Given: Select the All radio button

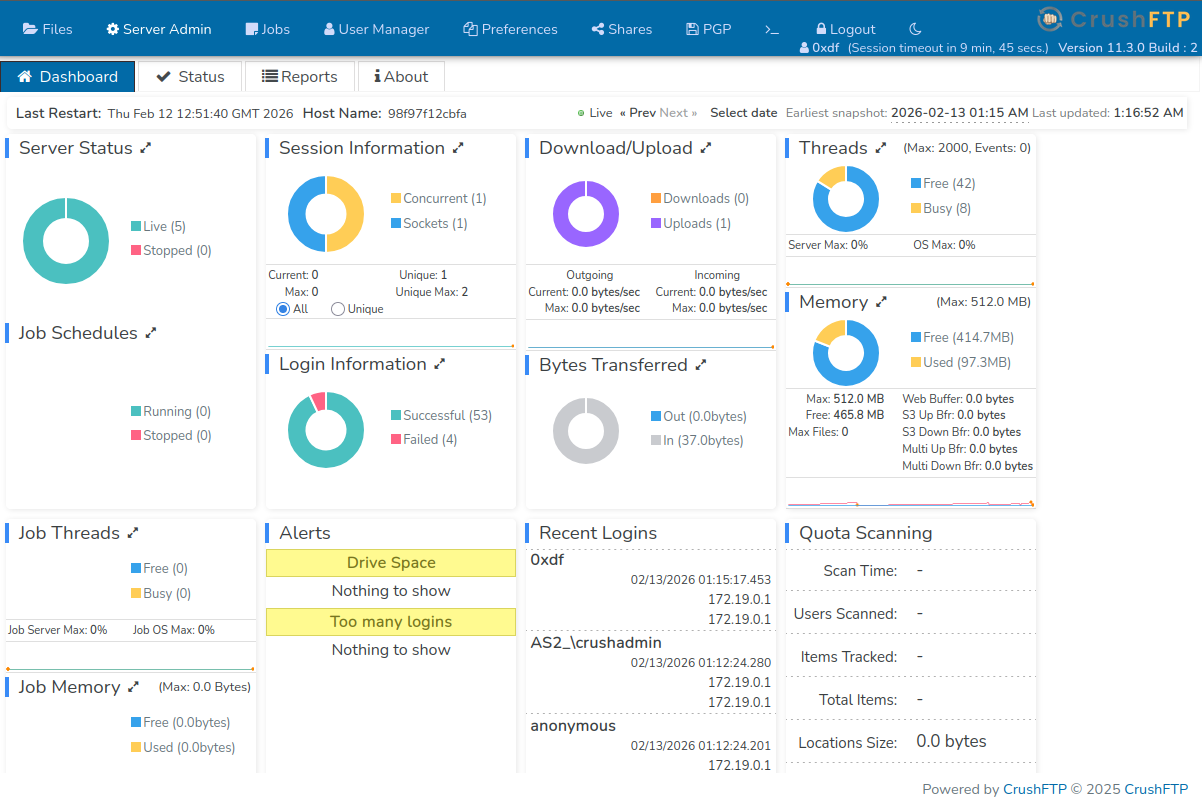Looking at the screenshot, I should coord(283,309).
